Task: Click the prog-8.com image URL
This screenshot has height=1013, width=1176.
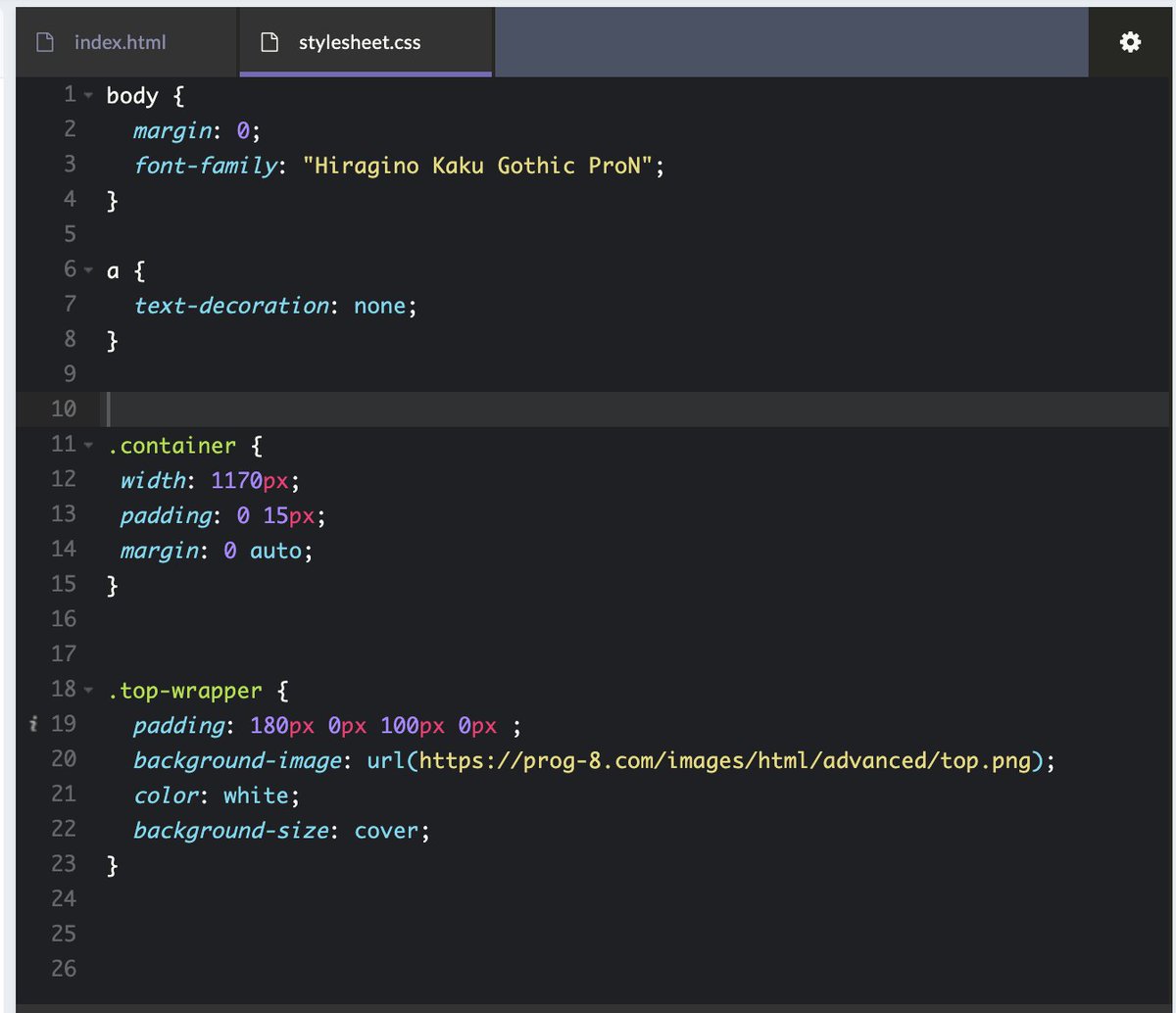Action: [x=726, y=760]
